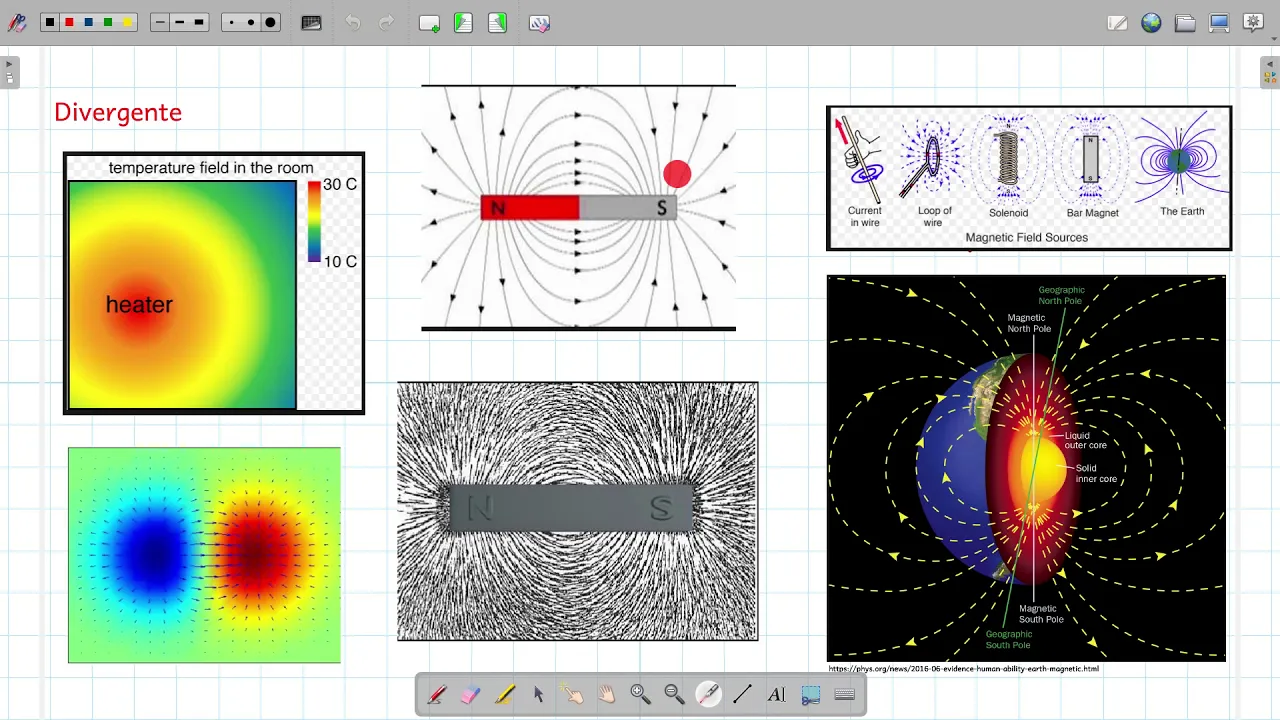Select the green pen color

[108, 22]
